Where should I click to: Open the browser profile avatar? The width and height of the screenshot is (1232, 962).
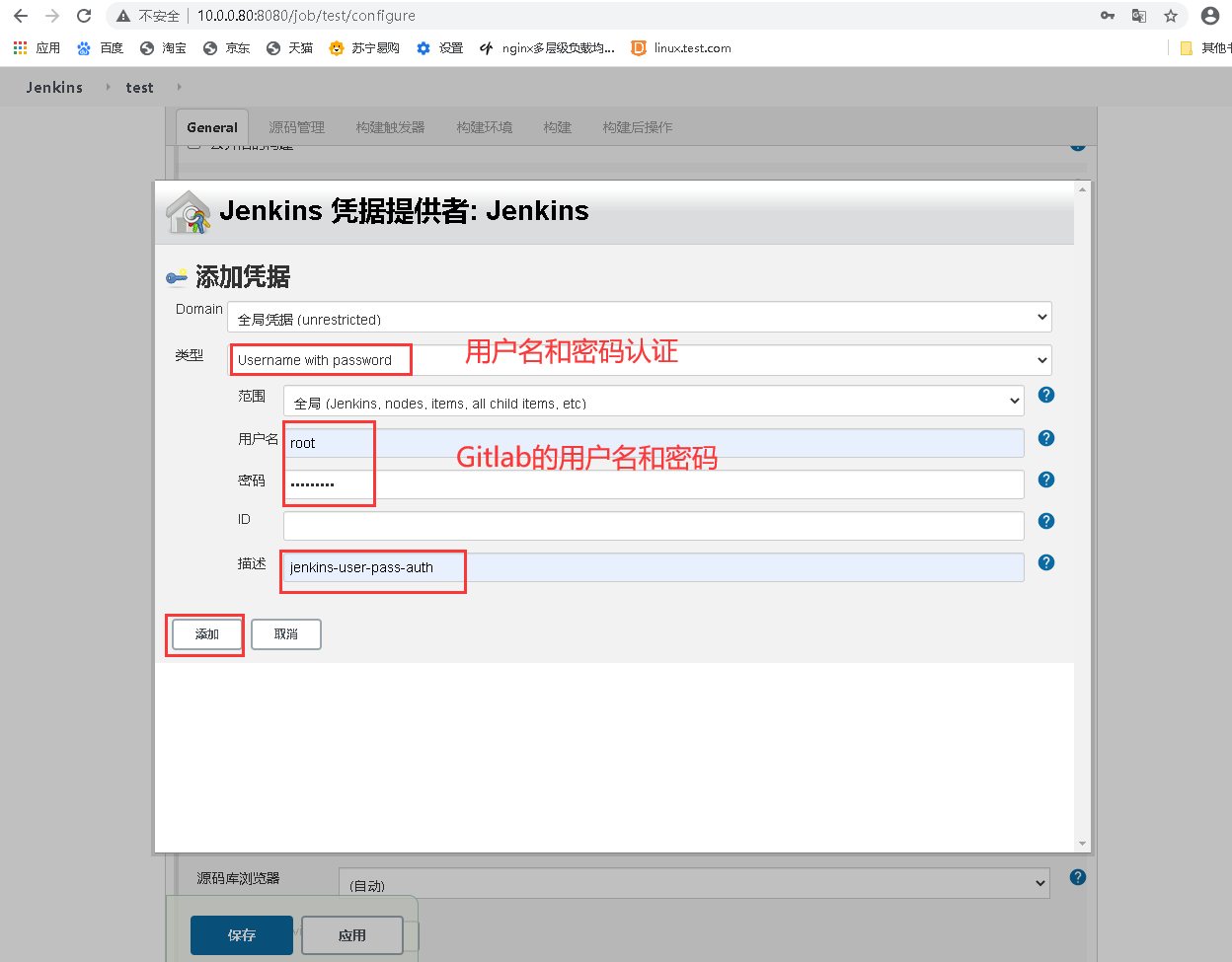[x=1210, y=16]
